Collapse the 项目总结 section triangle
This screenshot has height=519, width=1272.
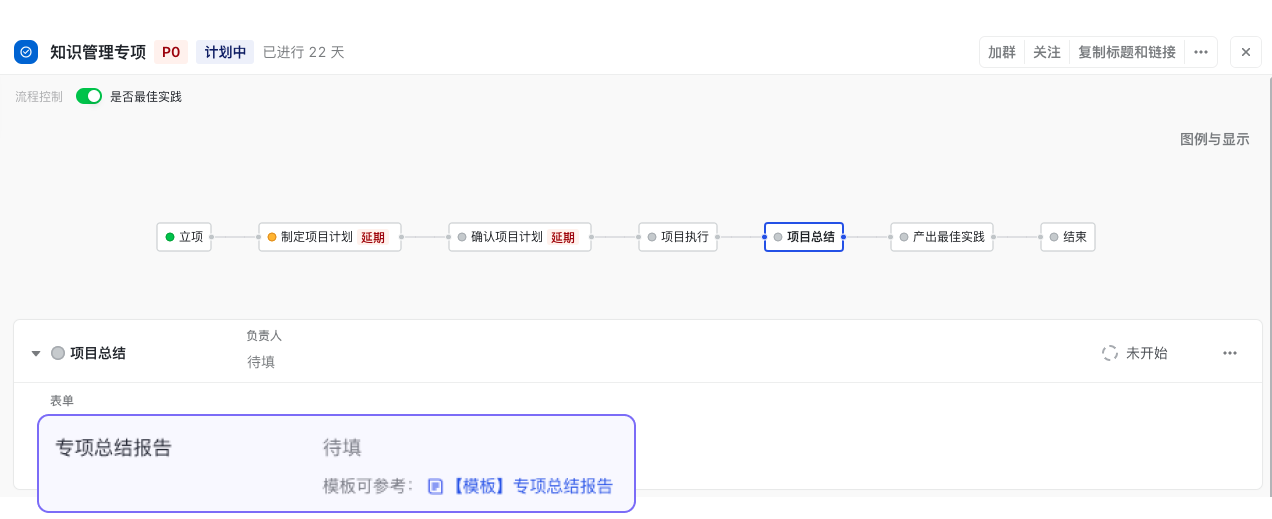click(x=36, y=353)
